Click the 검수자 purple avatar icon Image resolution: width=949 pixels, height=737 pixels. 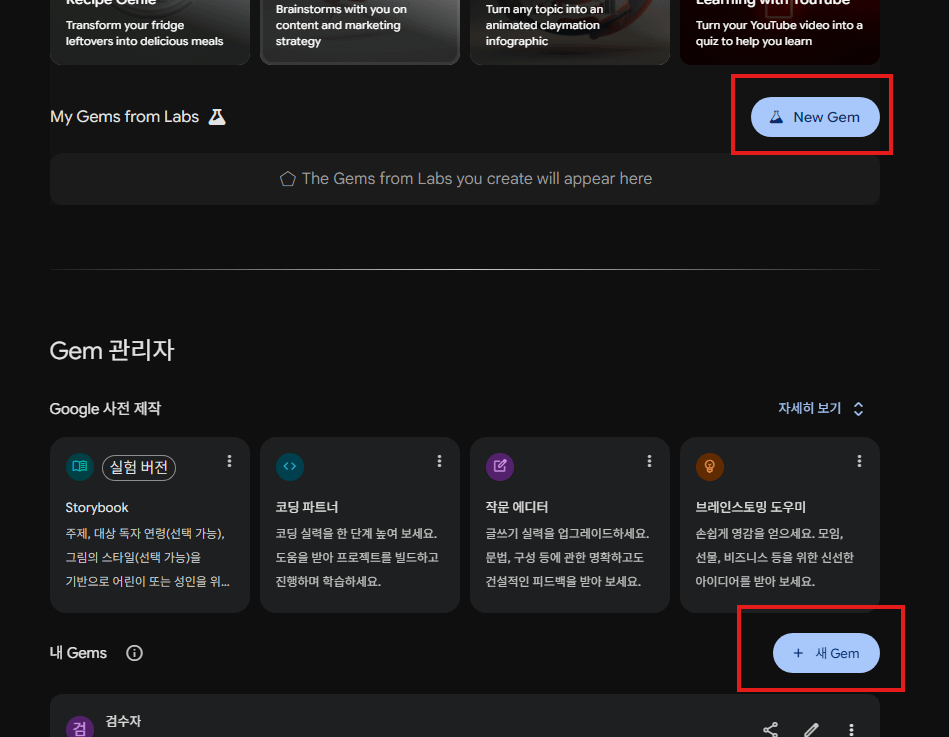coord(80,727)
